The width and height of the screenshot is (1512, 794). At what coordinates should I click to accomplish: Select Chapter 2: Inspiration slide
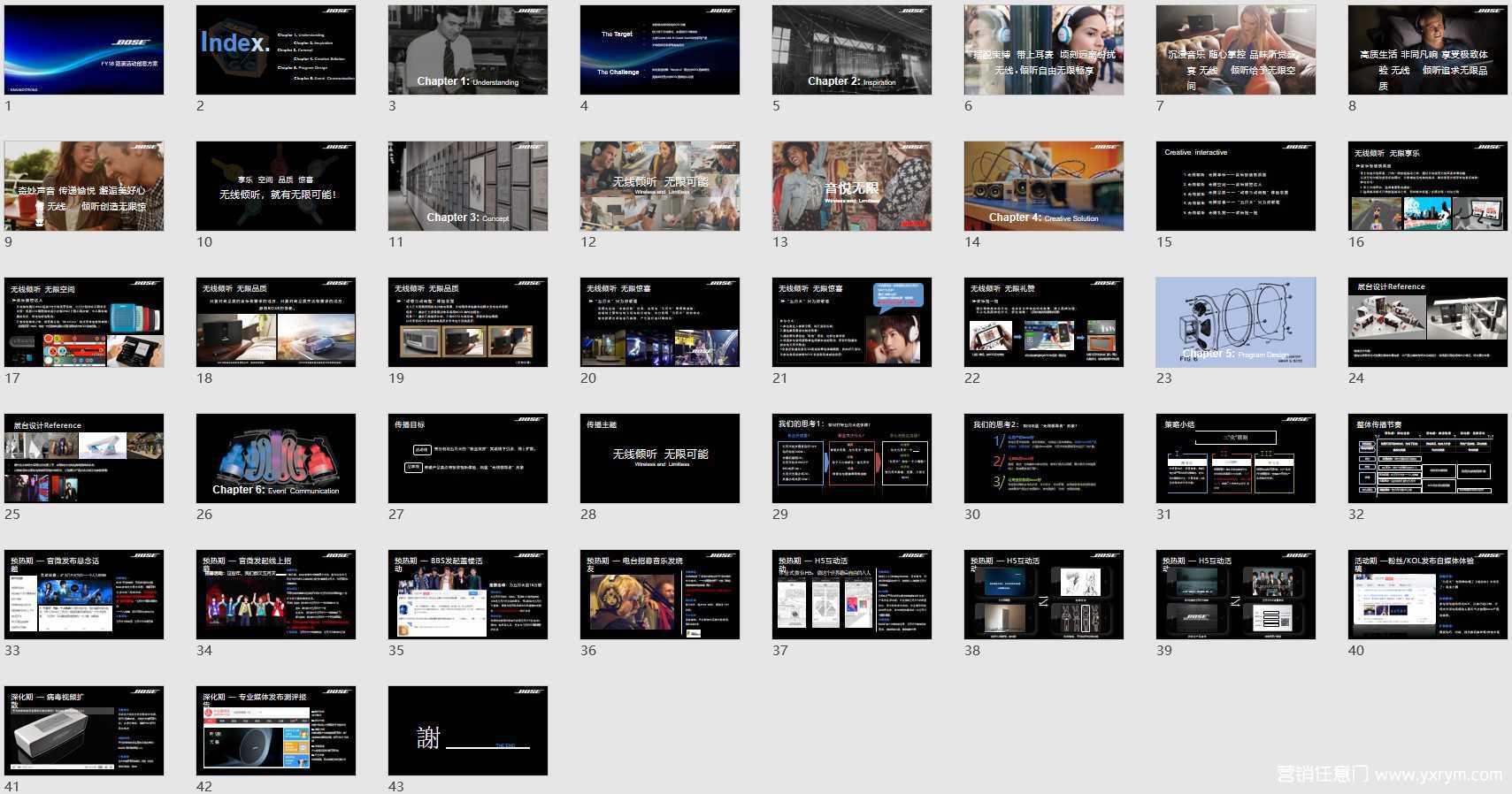(x=852, y=50)
